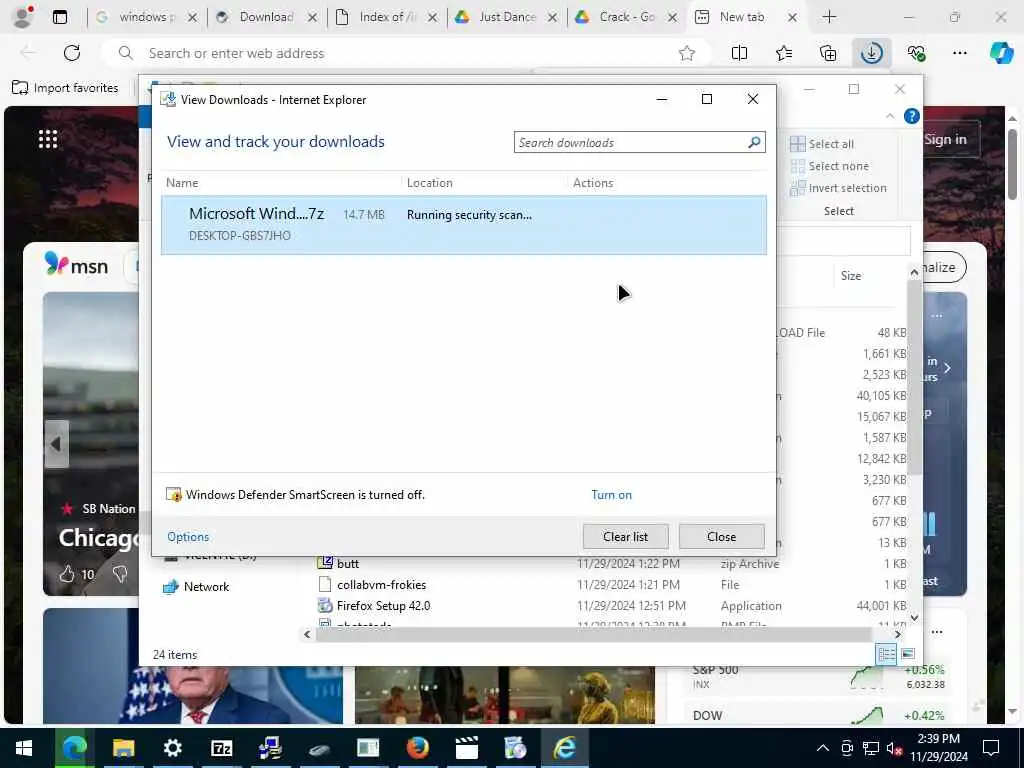This screenshot has width=1024, height=768.
Task: Click Clear list button
Action: [x=625, y=536]
